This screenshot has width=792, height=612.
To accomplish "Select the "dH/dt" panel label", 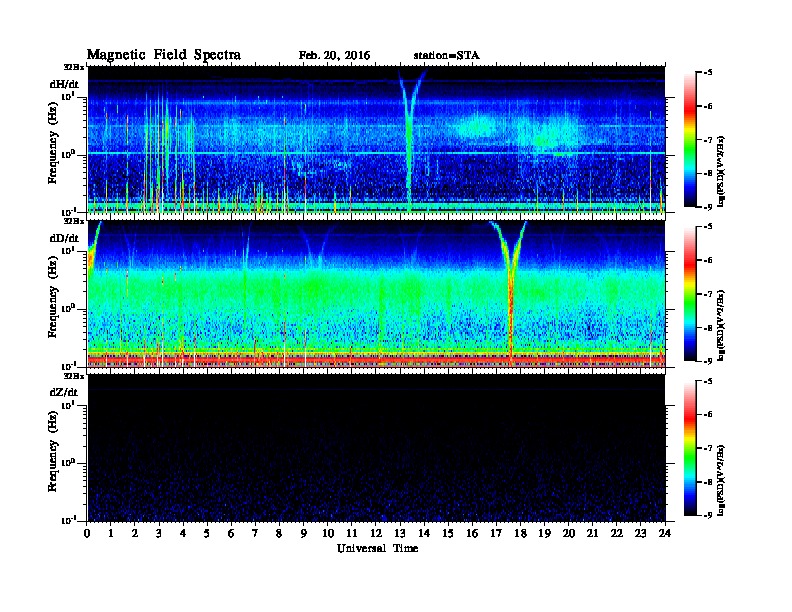I will click(64, 84).
